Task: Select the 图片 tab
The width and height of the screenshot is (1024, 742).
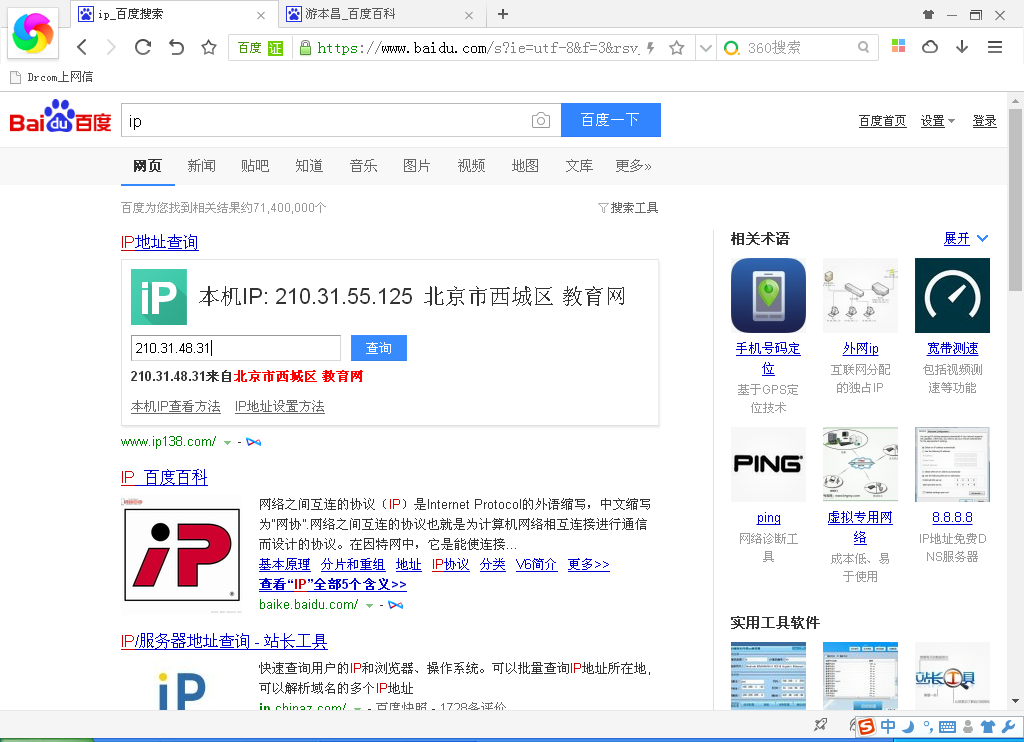Action: pyautogui.click(x=417, y=166)
